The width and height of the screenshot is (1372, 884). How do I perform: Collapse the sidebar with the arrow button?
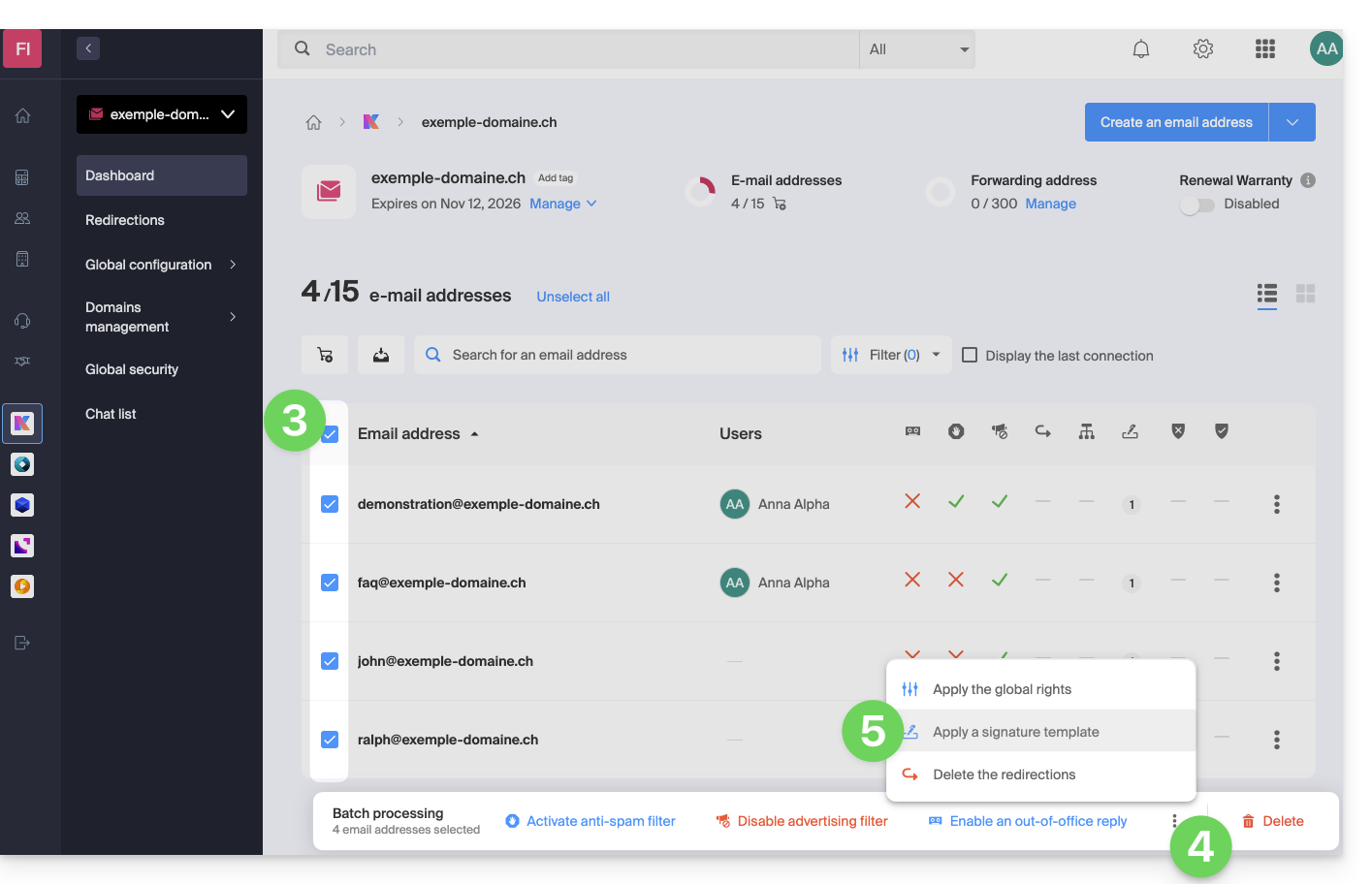[x=88, y=48]
